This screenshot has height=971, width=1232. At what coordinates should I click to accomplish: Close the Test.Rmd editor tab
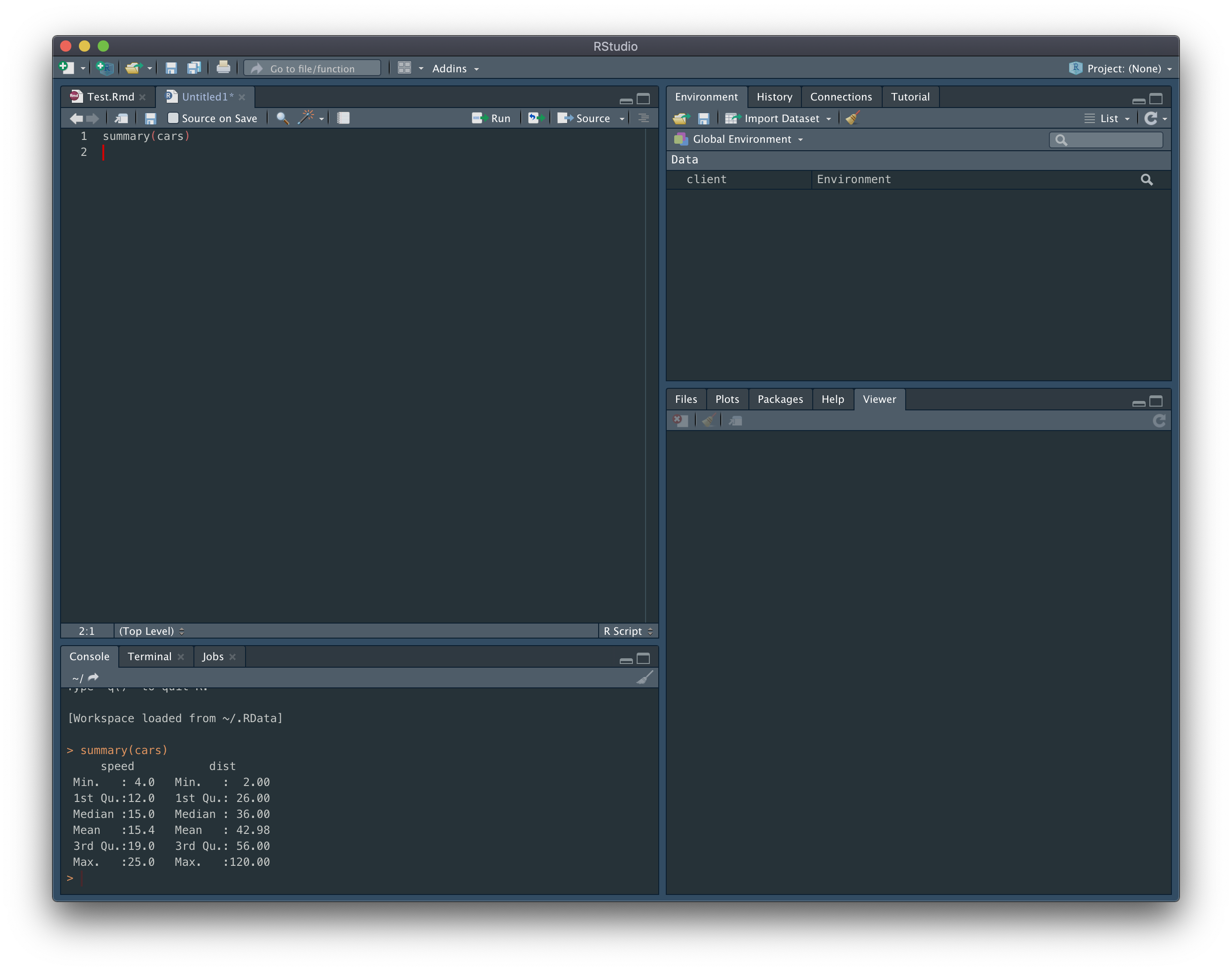point(143,97)
